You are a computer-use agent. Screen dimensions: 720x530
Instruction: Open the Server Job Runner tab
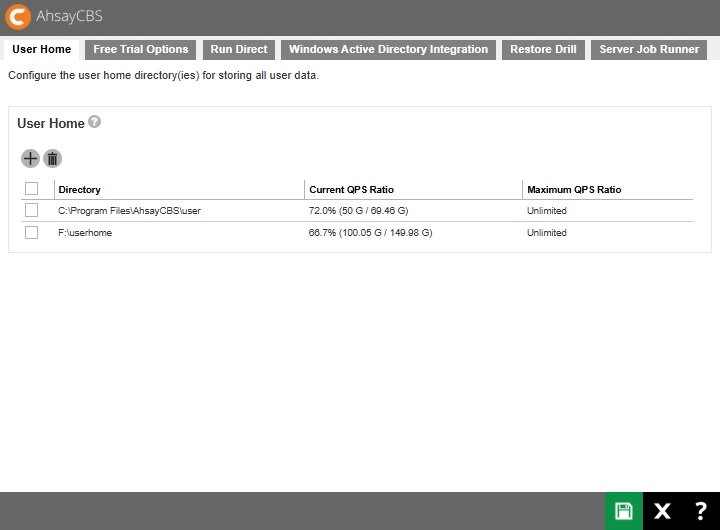pos(649,49)
